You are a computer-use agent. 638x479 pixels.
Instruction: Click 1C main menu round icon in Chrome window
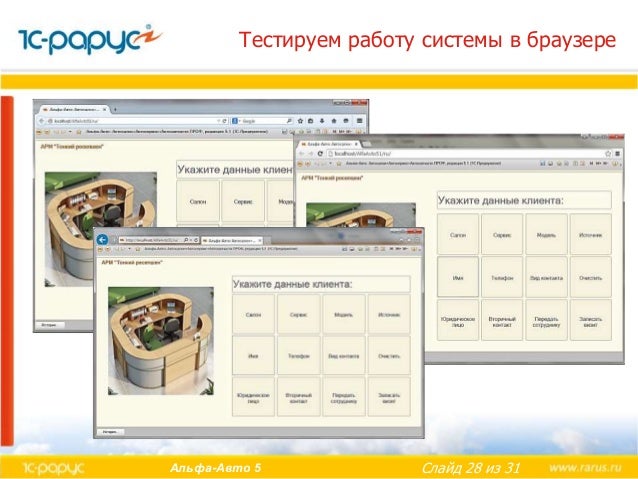pos(301,164)
